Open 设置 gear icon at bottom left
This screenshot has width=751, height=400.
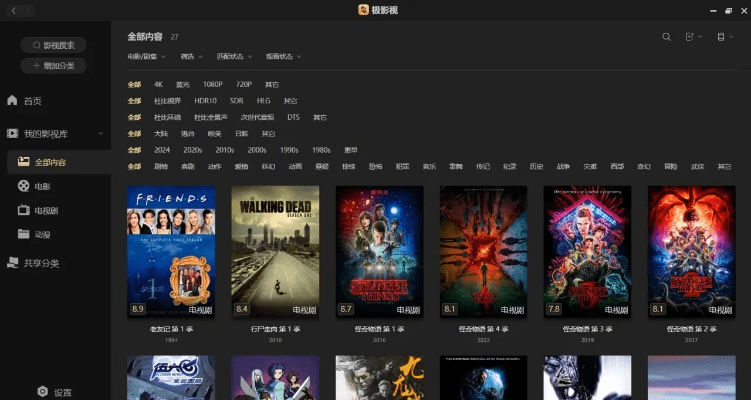[x=43, y=392]
